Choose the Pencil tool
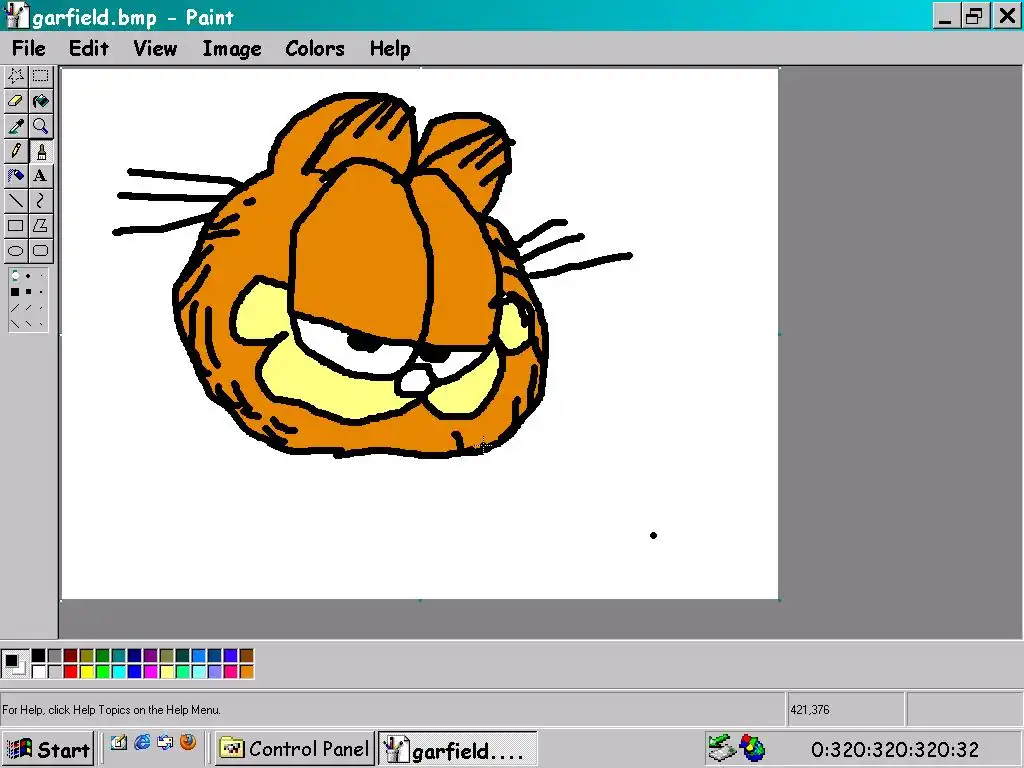Viewport: 1024px width, 768px height. pos(16,151)
